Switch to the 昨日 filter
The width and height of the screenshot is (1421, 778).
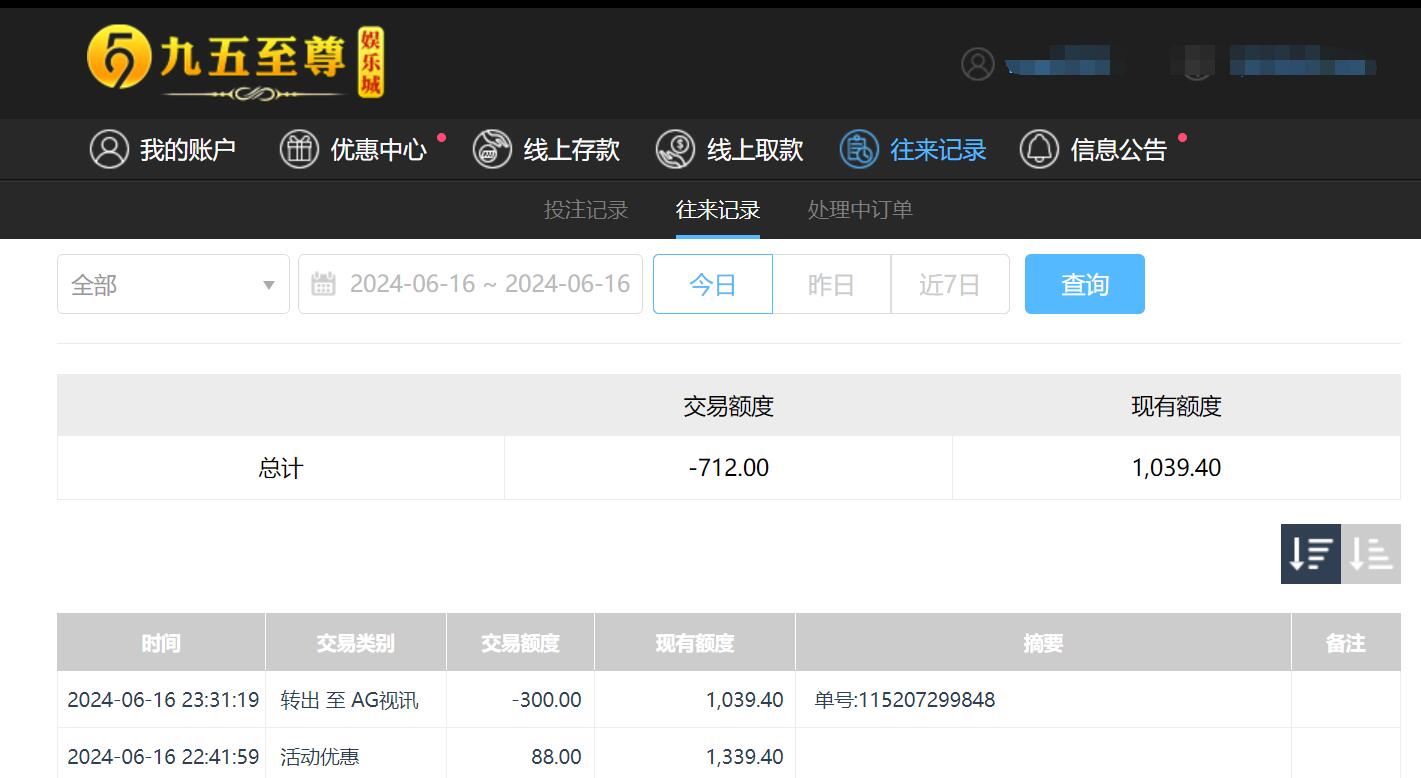coord(831,284)
